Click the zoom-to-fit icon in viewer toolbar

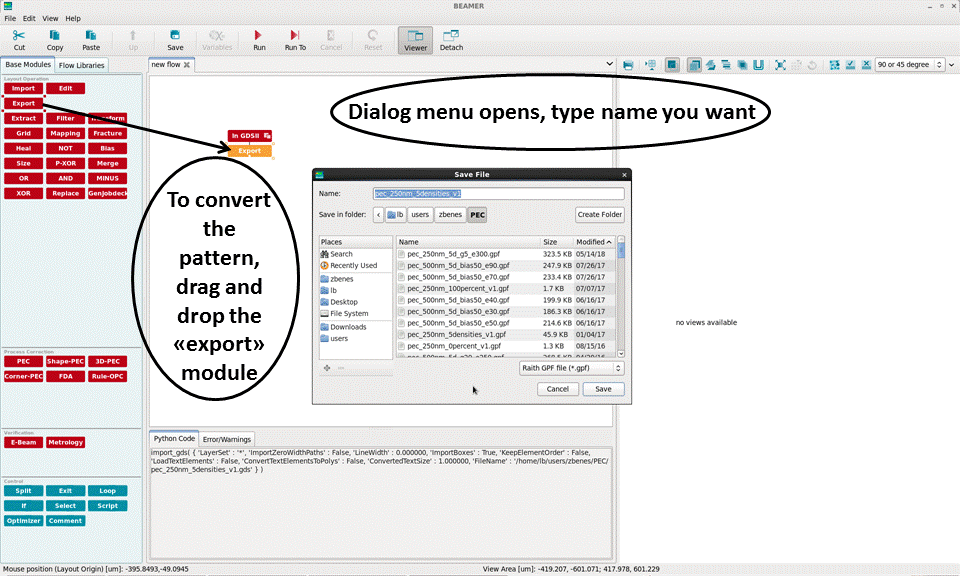point(780,65)
